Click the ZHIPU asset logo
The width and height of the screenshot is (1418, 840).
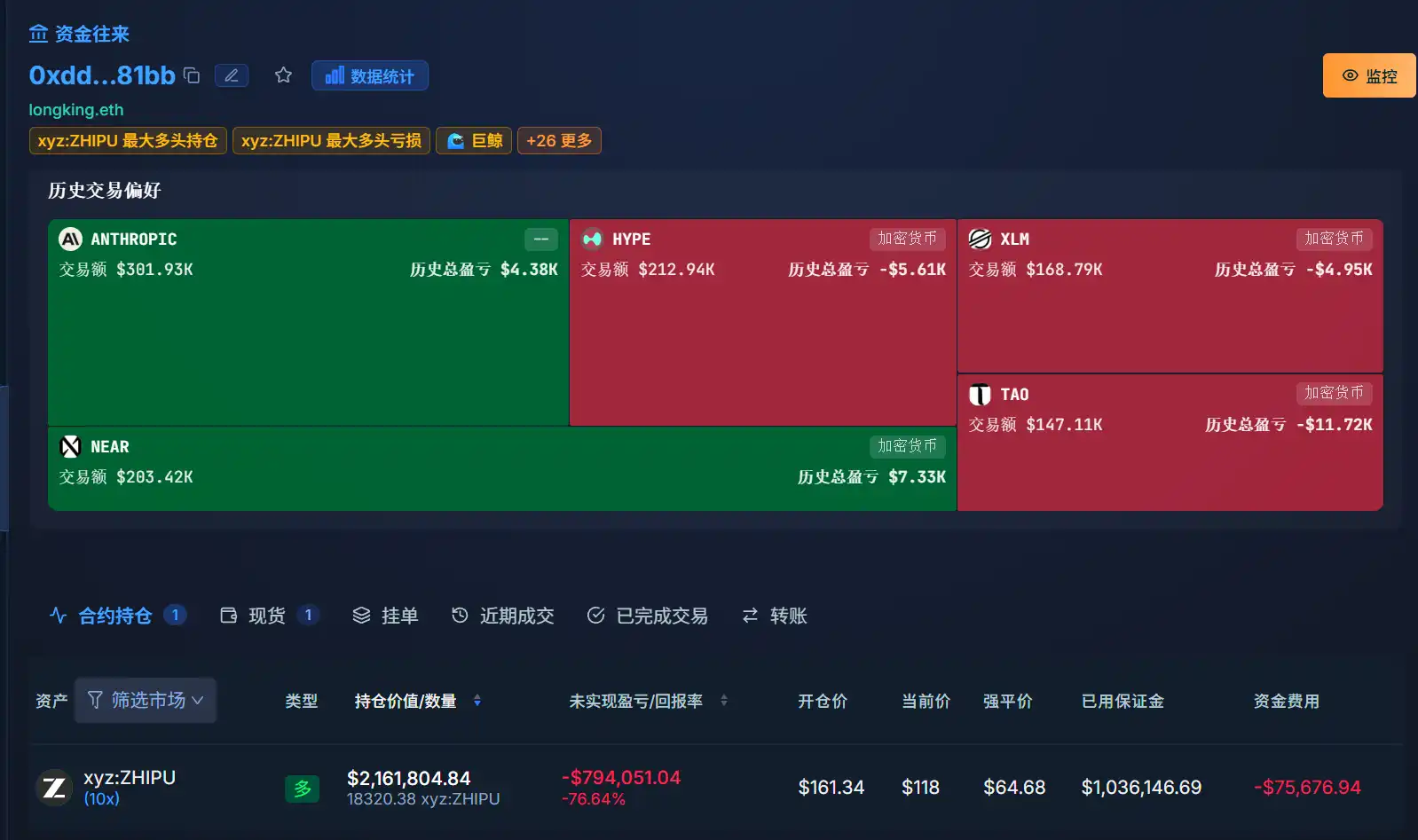point(54,788)
